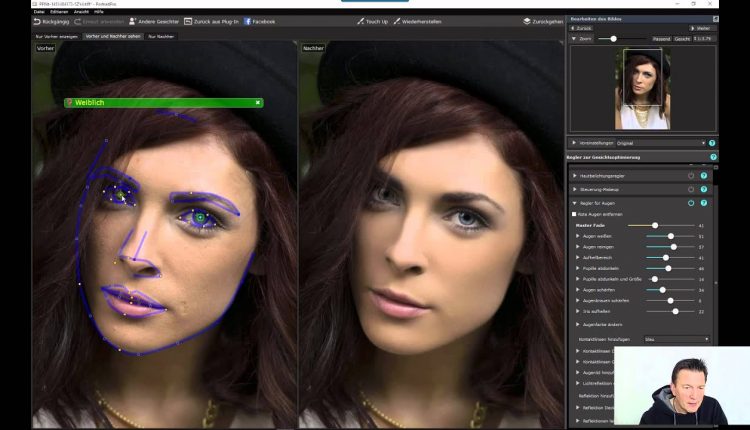750x430 pixels.
Task: Open help for Hautbeleuchtungsregler
Action: tap(704, 176)
